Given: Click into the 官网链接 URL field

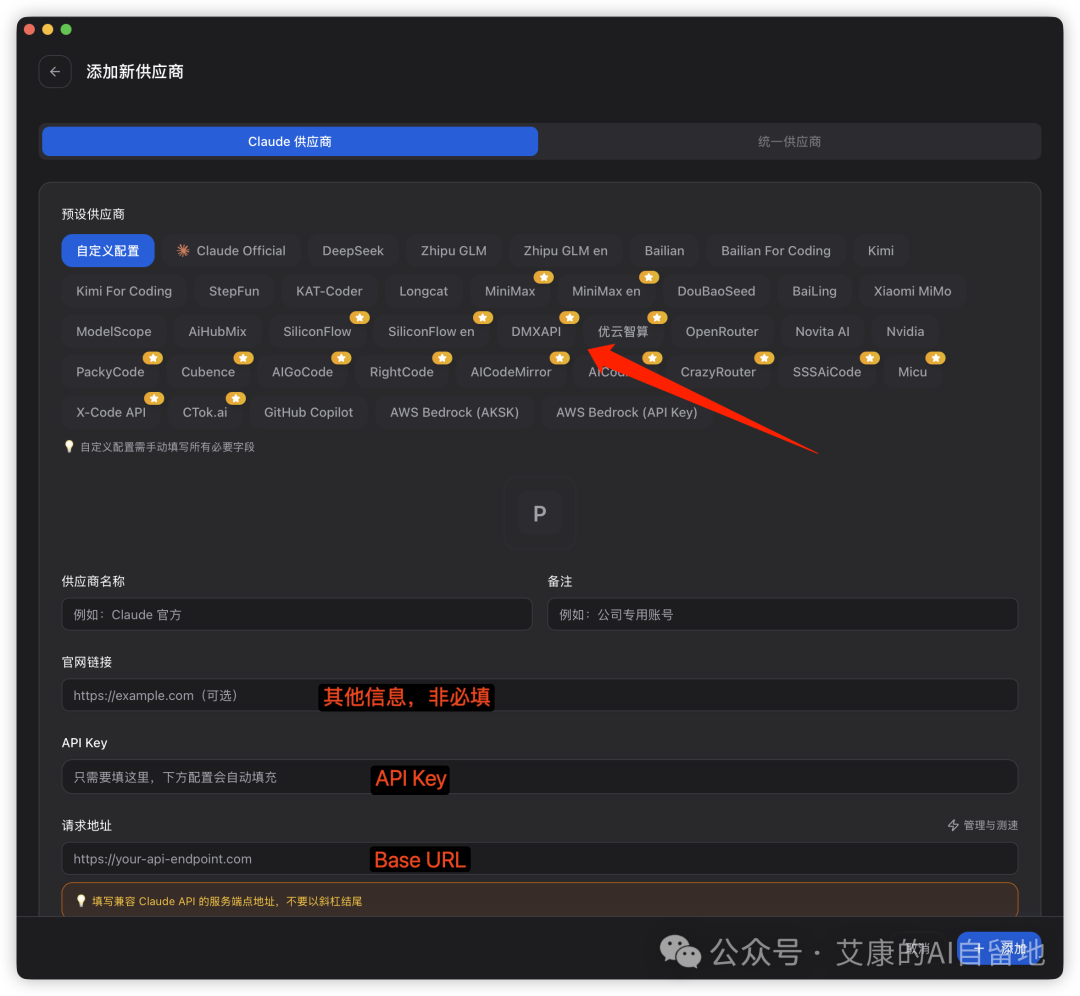Looking at the screenshot, I should [x=540, y=695].
